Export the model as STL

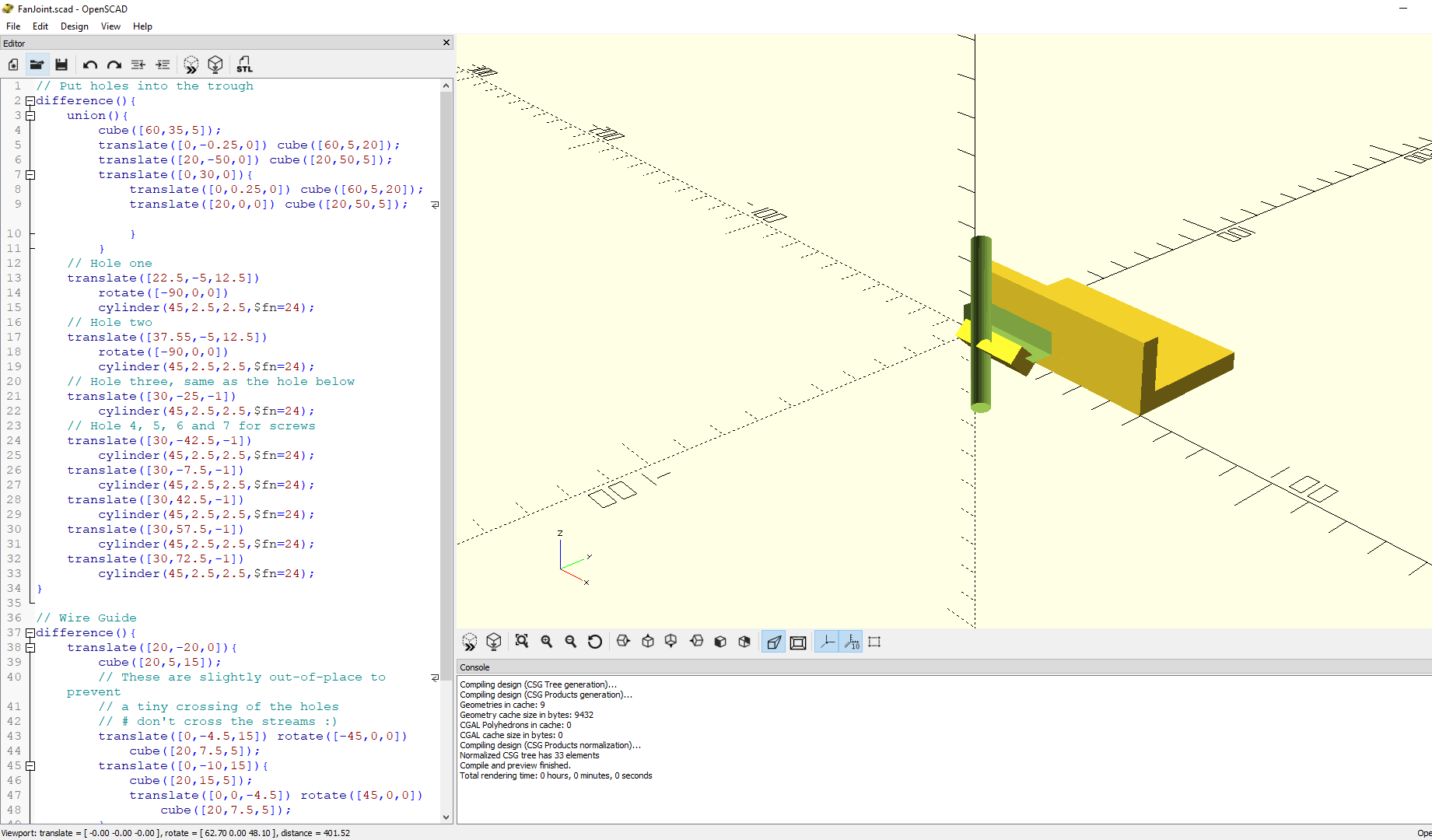(x=244, y=65)
